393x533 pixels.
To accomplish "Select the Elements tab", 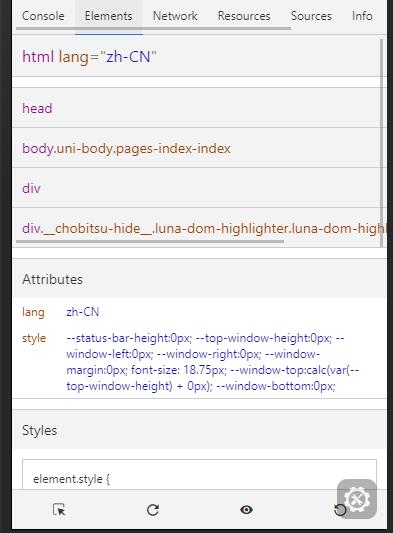I will (x=108, y=16).
